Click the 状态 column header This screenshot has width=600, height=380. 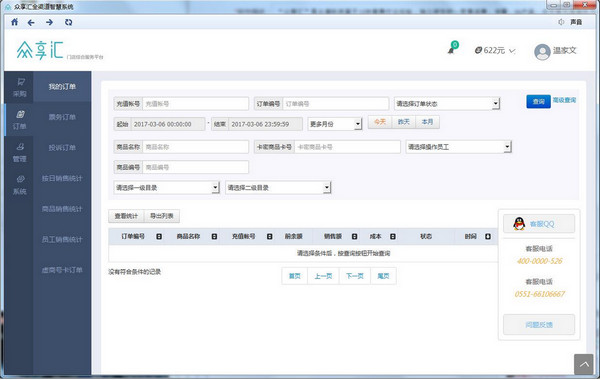pos(426,236)
